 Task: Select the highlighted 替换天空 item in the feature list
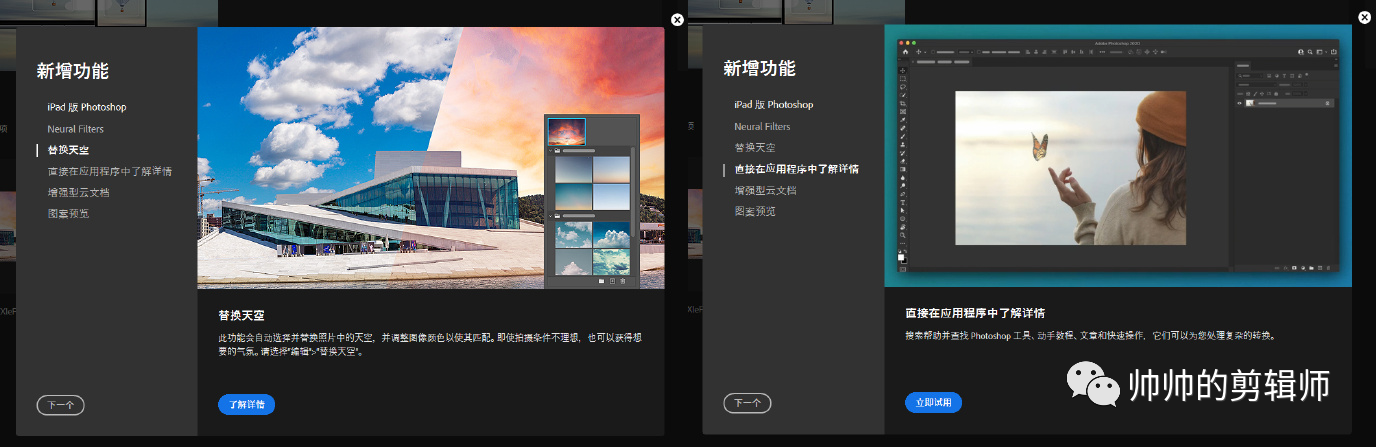[x=68, y=150]
